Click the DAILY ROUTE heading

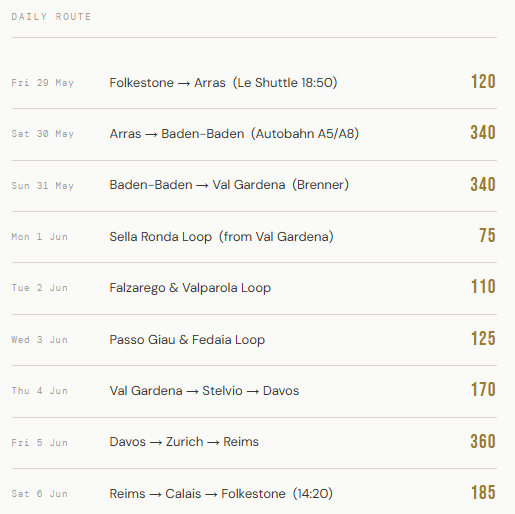point(51,17)
